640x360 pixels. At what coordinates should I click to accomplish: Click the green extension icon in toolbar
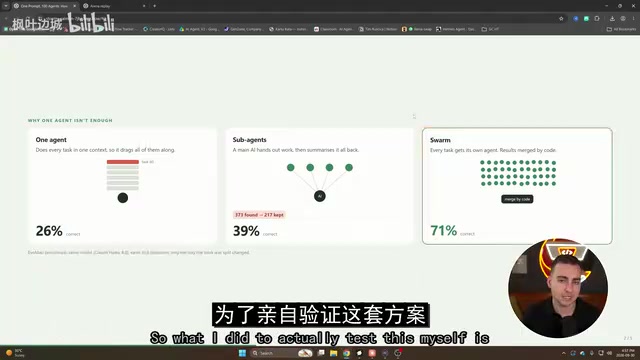(x=586, y=18)
